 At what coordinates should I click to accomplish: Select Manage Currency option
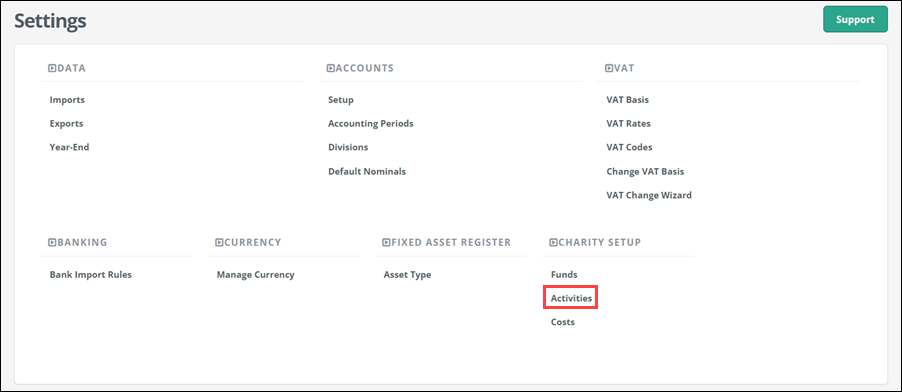255,275
